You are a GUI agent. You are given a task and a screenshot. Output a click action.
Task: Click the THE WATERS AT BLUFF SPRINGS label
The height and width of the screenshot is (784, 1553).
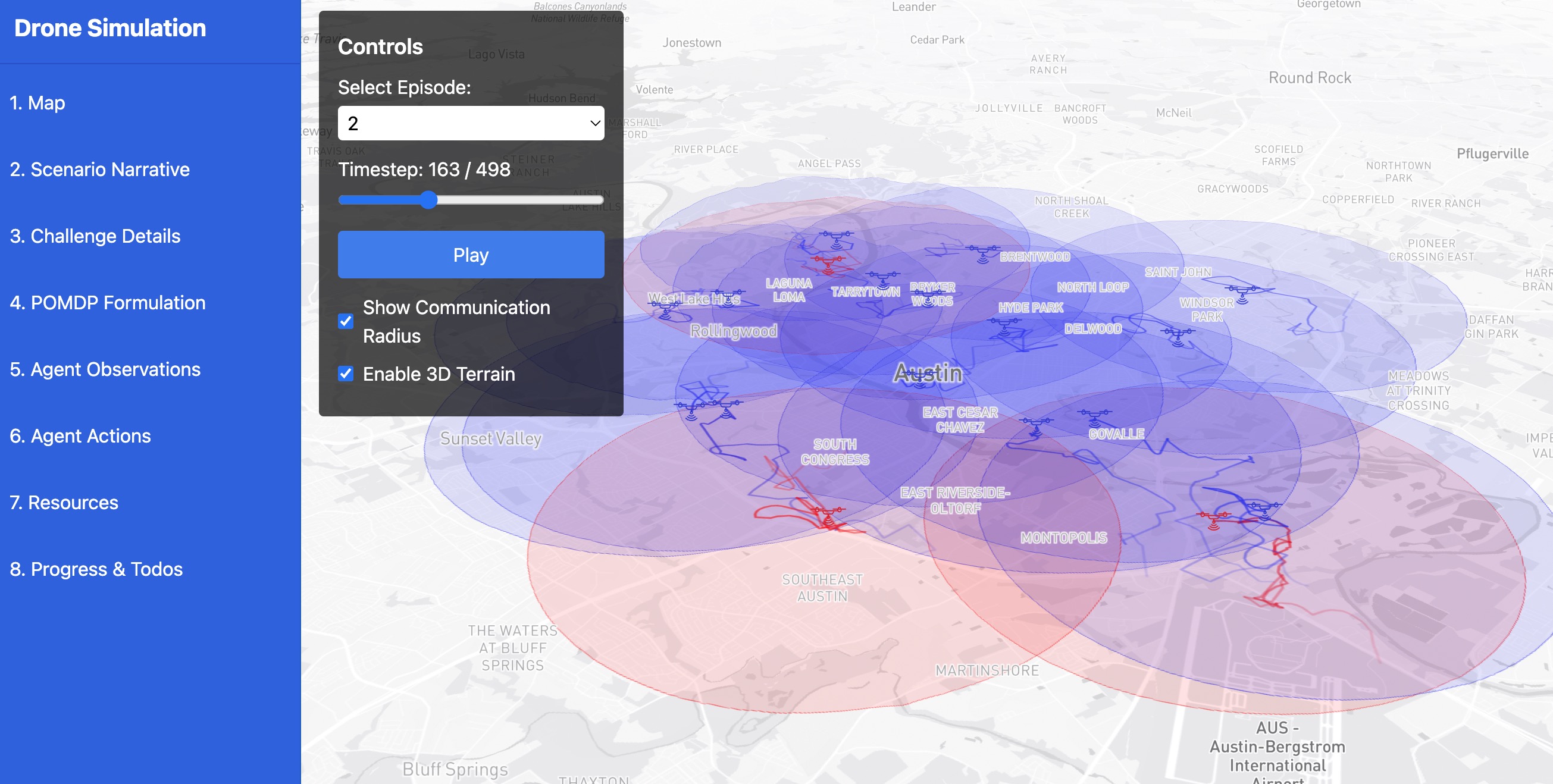[x=512, y=648]
